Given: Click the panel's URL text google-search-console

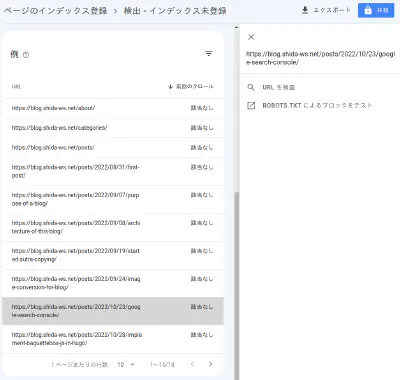Looking at the screenshot, I should click(x=320, y=58).
